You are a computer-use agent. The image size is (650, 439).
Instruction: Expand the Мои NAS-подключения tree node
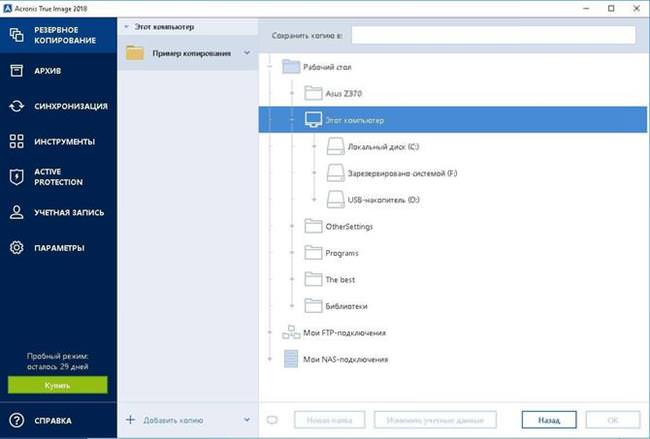click(x=270, y=359)
